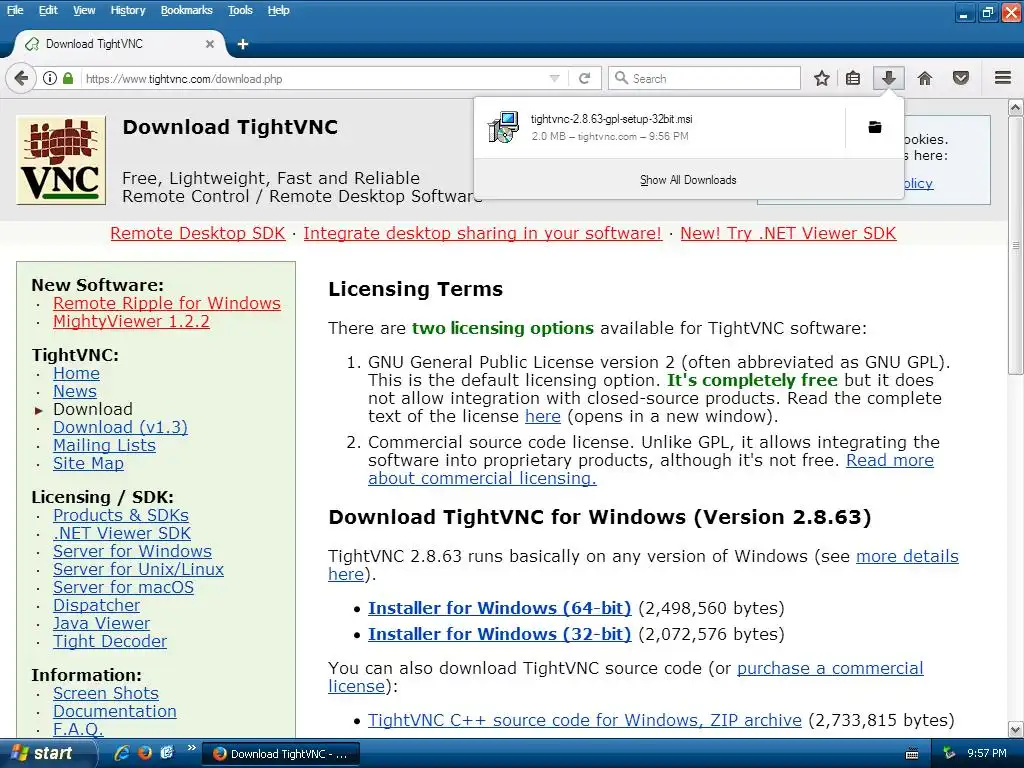Go to the home page icon
Screen dimensions: 1024x768
coord(925,78)
